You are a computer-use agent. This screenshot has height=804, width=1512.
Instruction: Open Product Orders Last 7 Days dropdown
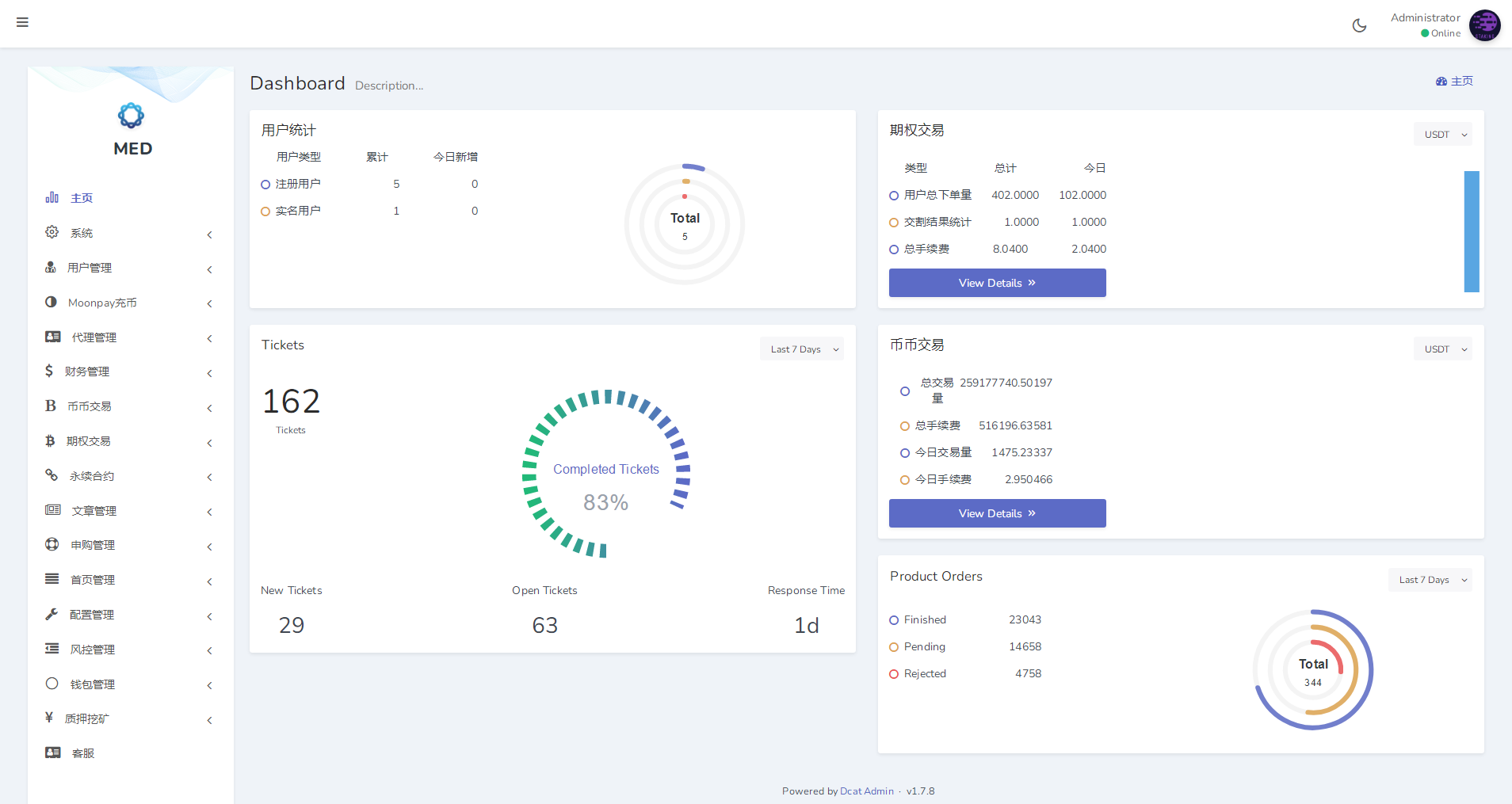(1430, 580)
